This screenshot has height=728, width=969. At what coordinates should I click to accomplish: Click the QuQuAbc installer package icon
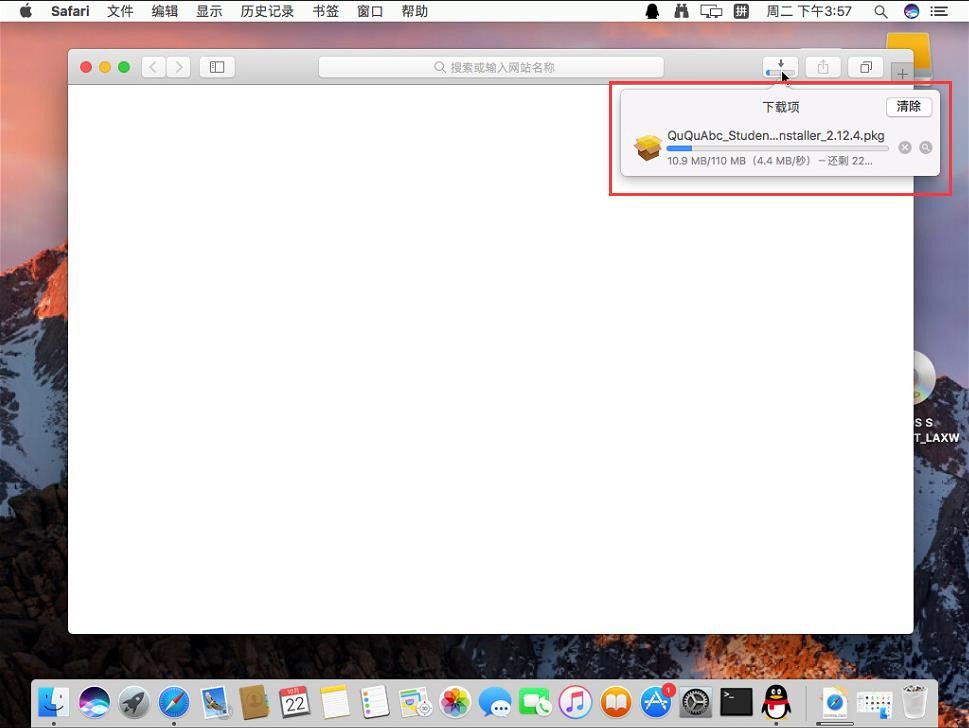pyautogui.click(x=648, y=147)
